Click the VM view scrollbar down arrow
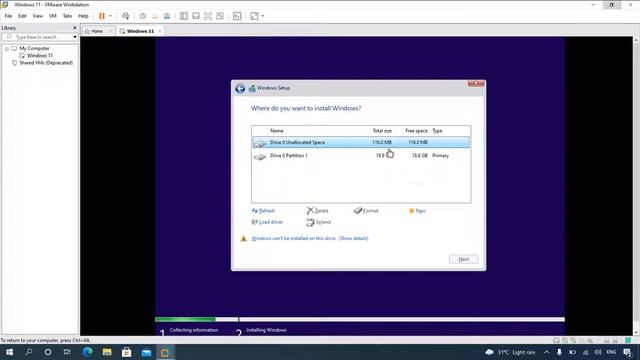The height and width of the screenshot is (360, 640). coord(636,332)
